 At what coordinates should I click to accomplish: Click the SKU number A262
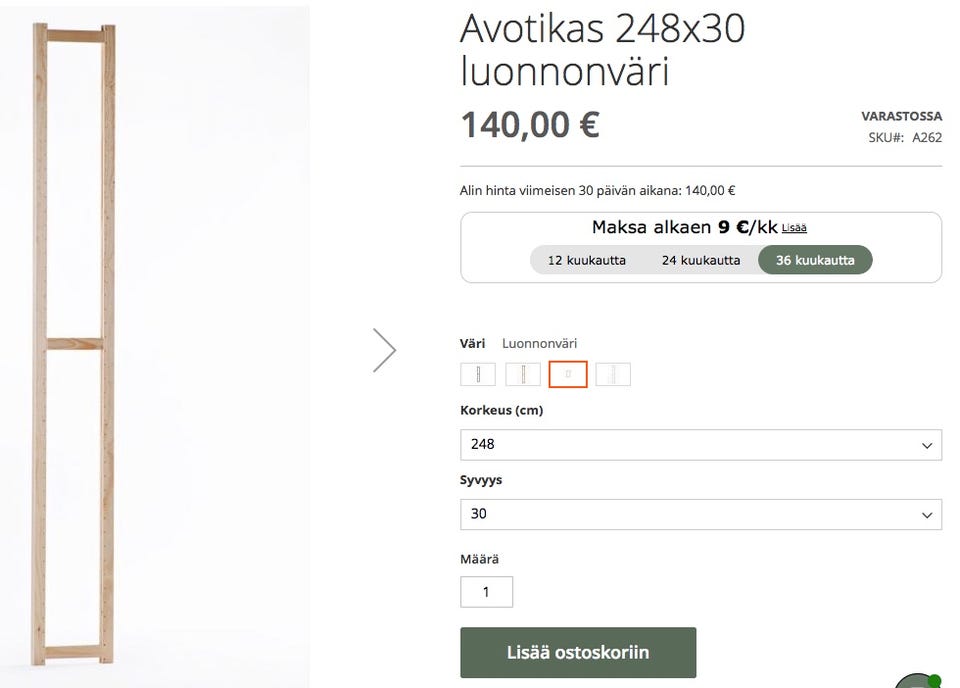[926, 138]
